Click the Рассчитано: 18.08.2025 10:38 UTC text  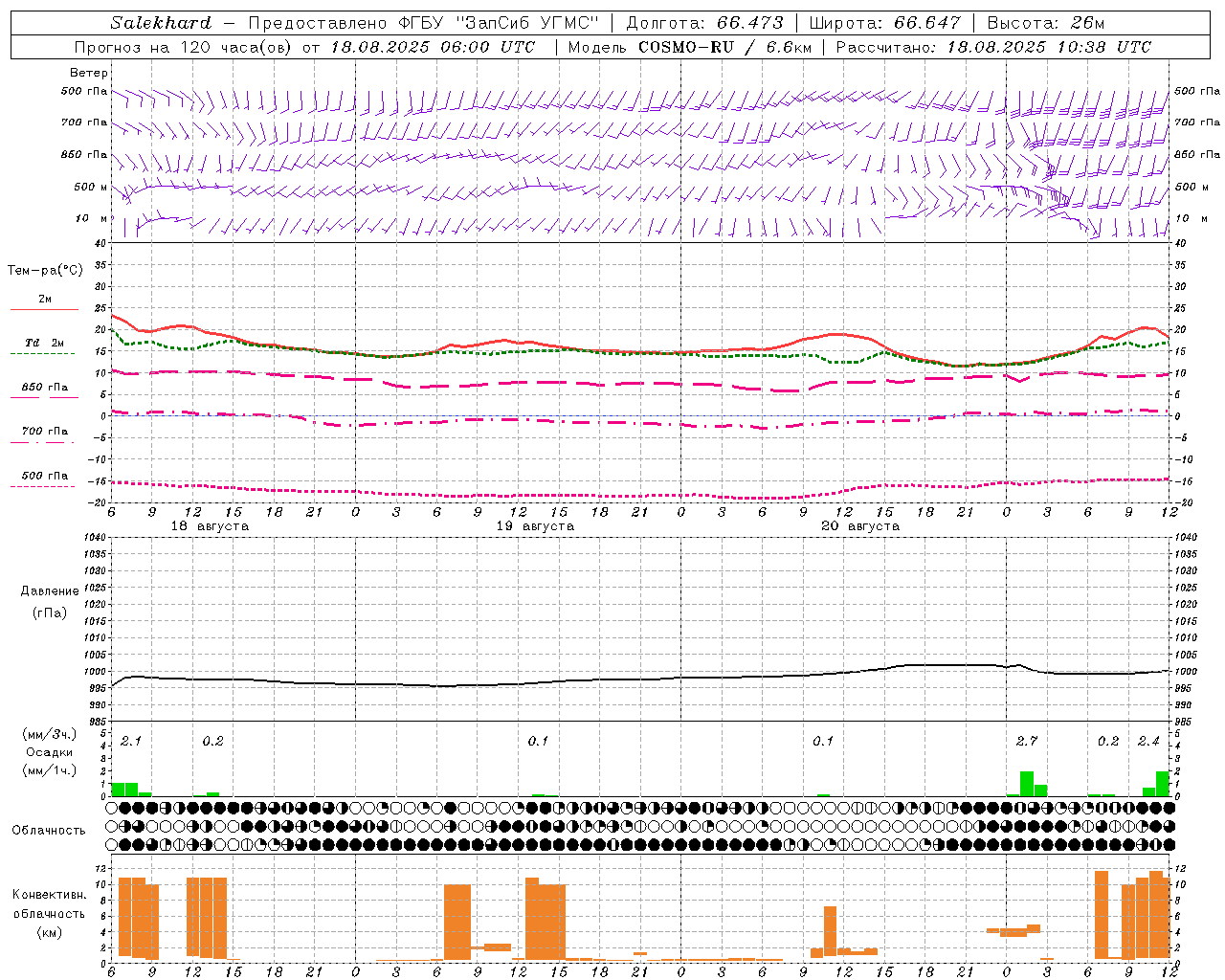point(993,47)
